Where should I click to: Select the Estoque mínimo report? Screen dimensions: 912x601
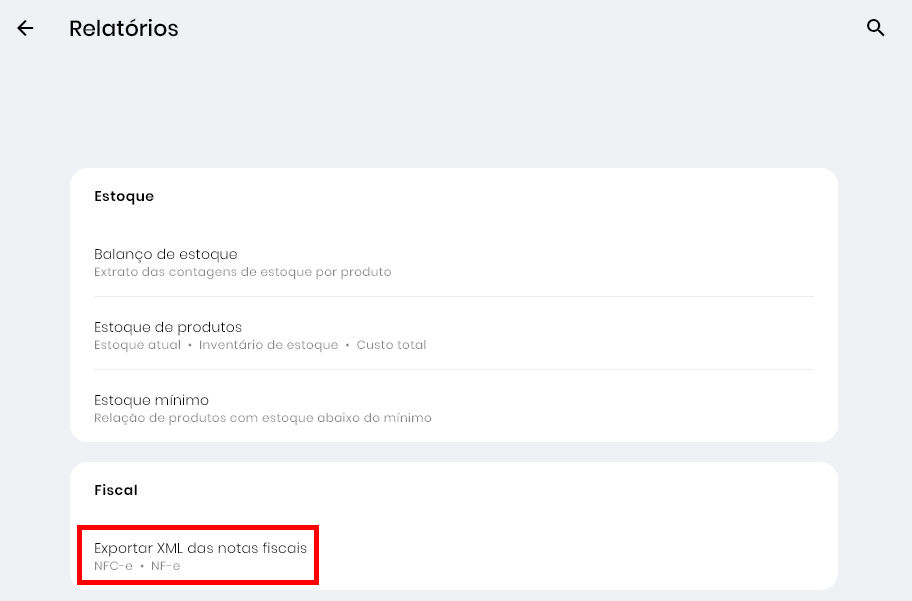(x=151, y=400)
